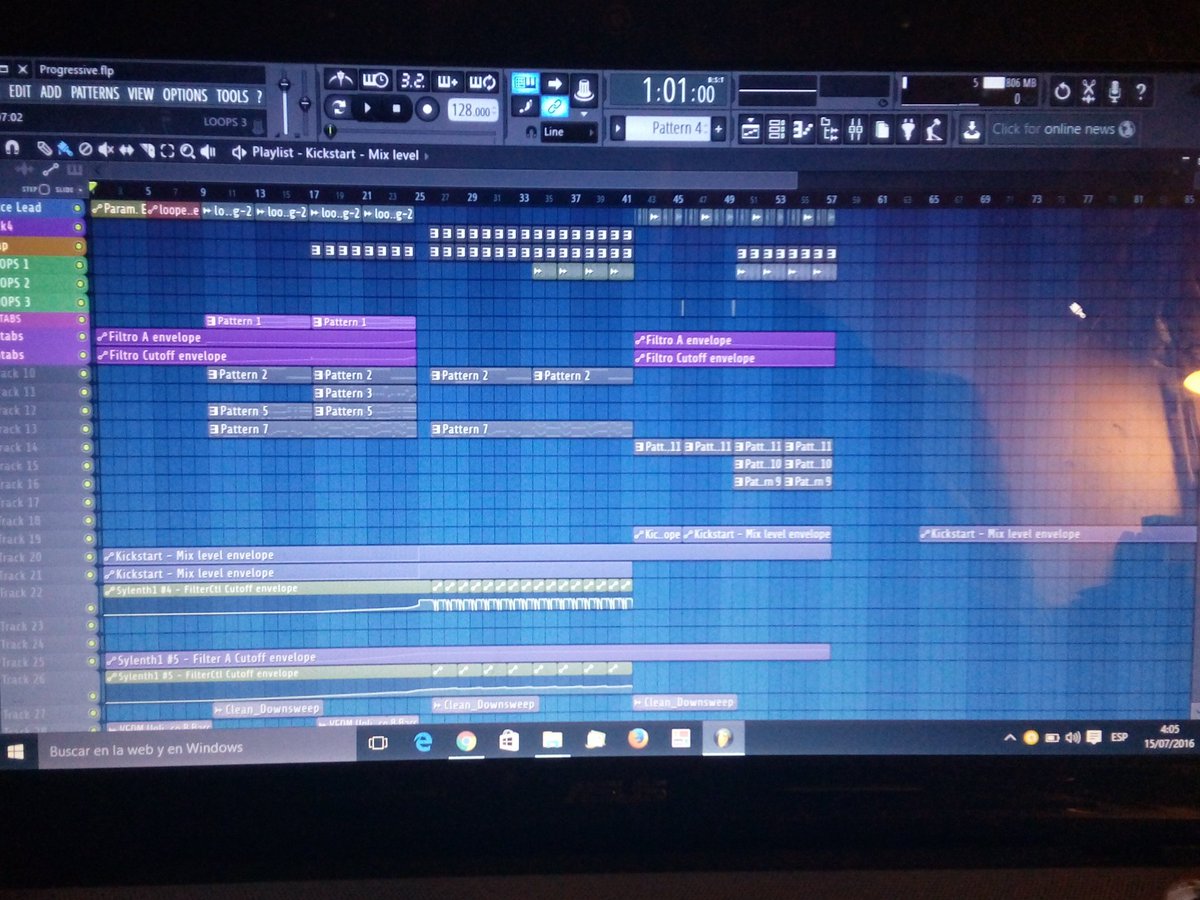
Task: Open the Playlist view icon
Action: point(751,129)
